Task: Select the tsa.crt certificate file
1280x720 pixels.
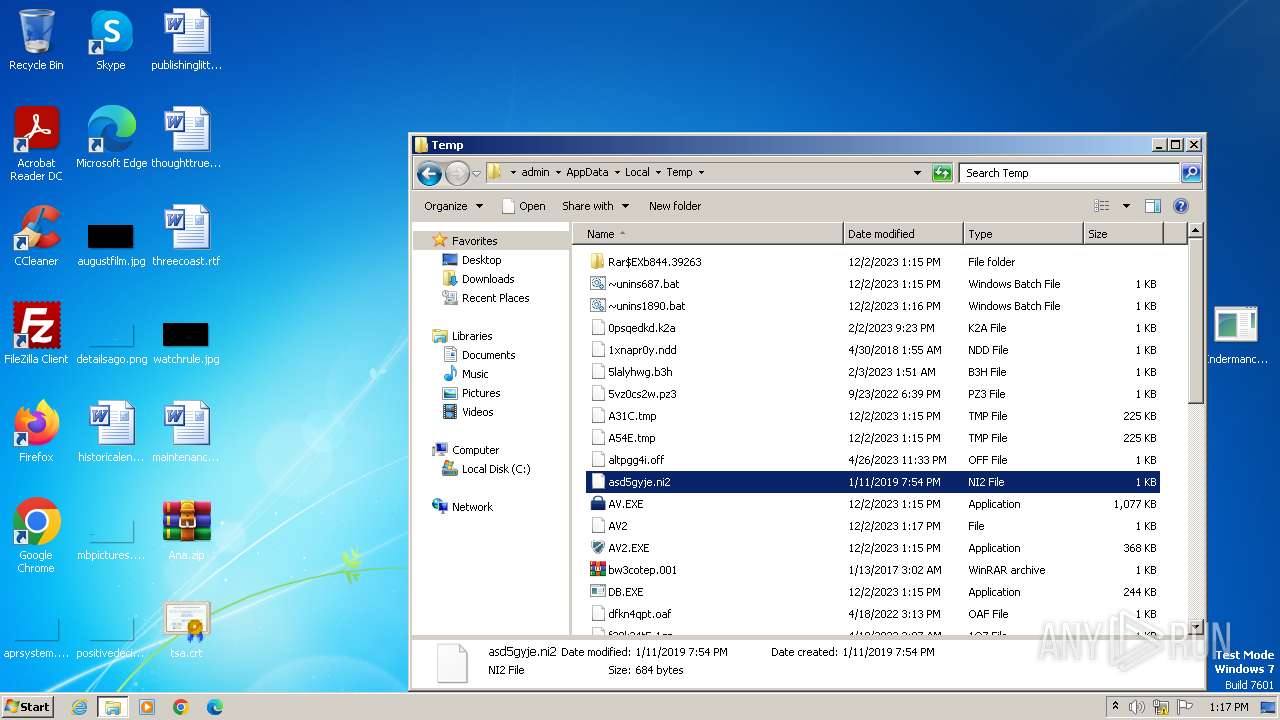Action: [186, 628]
